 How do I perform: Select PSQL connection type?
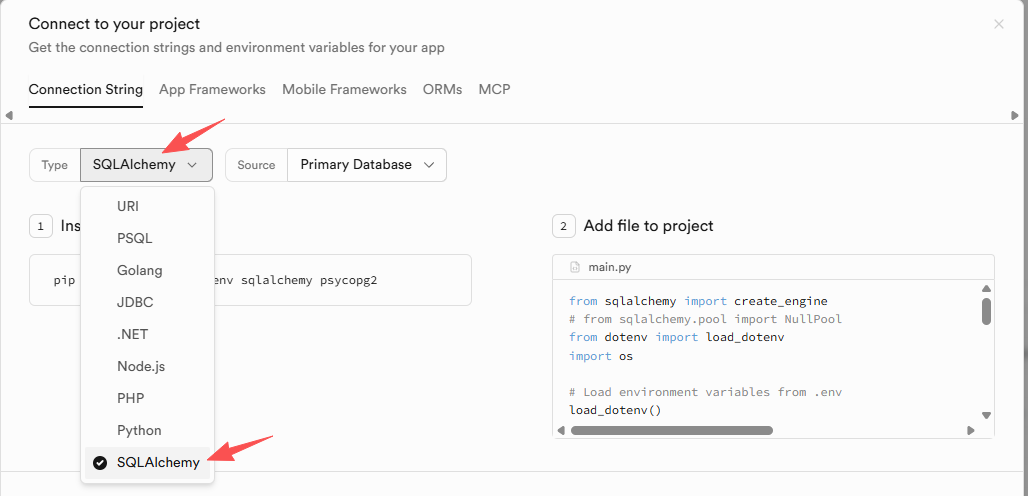tap(134, 238)
